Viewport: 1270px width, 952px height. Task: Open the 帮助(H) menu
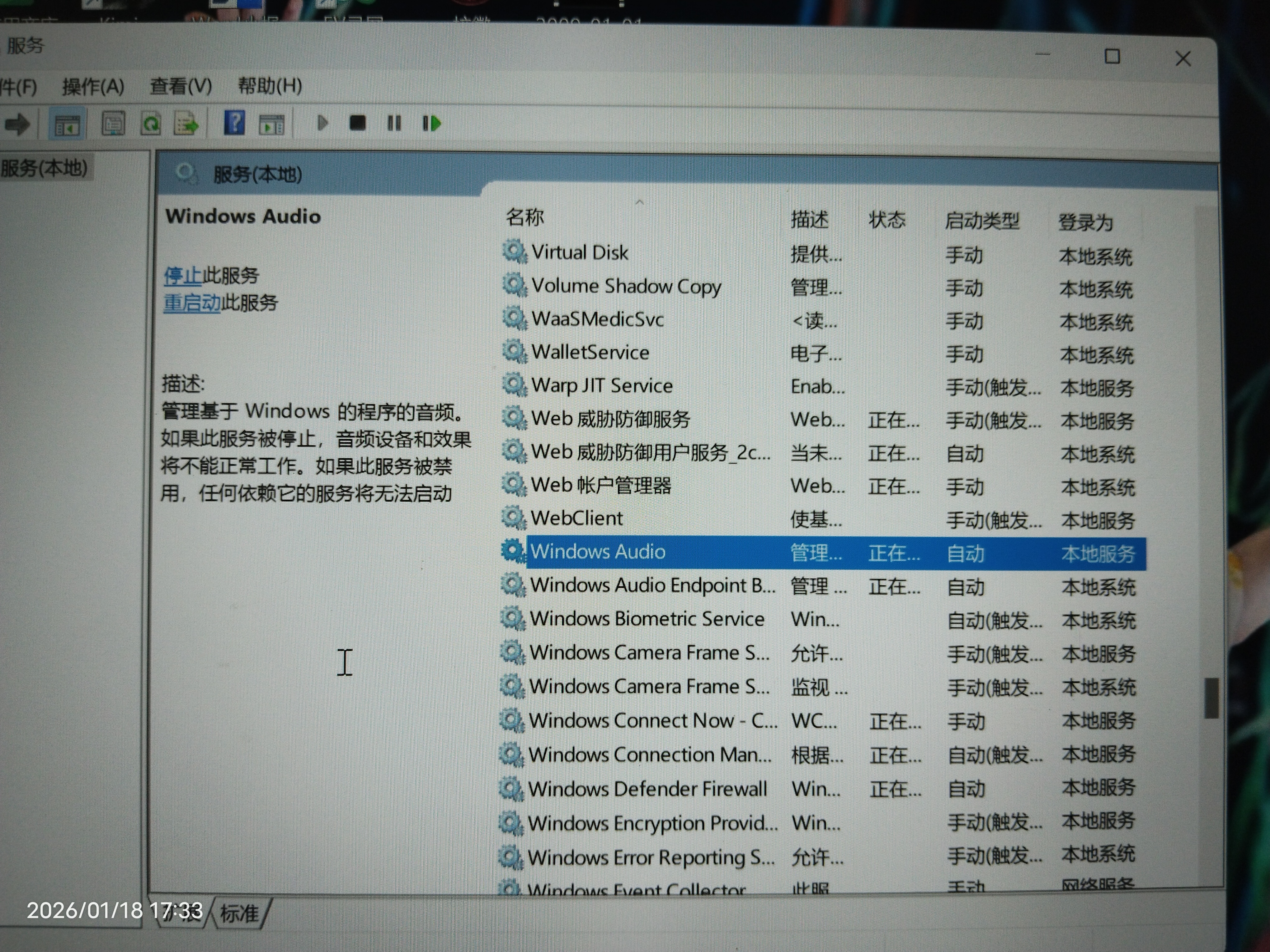click(x=269, y=86)
